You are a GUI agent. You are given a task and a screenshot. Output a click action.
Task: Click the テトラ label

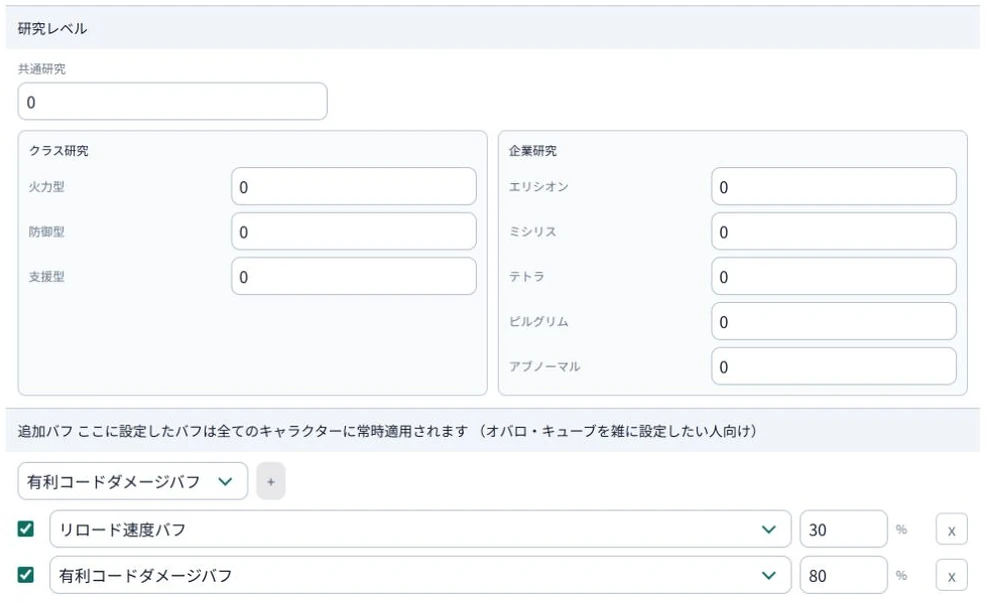click(x=527, y=276)
